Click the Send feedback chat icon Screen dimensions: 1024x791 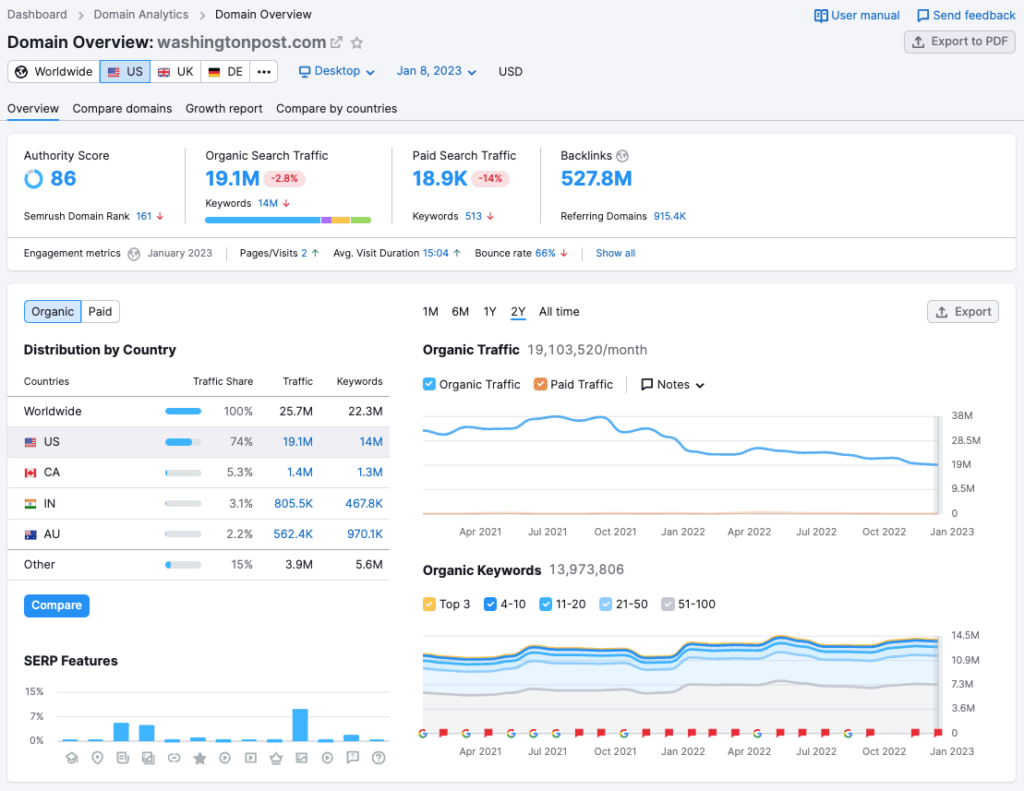[923, 16]
